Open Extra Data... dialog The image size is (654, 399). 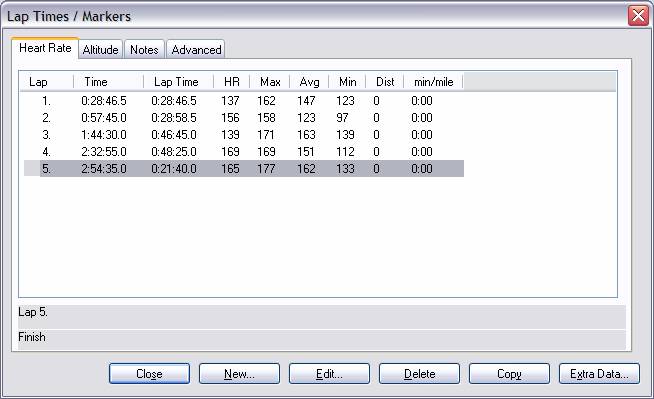pos(599,374)
